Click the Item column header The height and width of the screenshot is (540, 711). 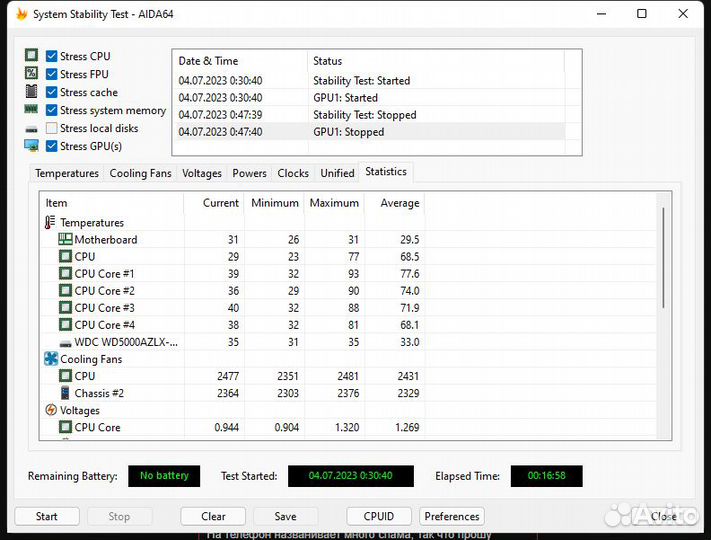point(112,203)
